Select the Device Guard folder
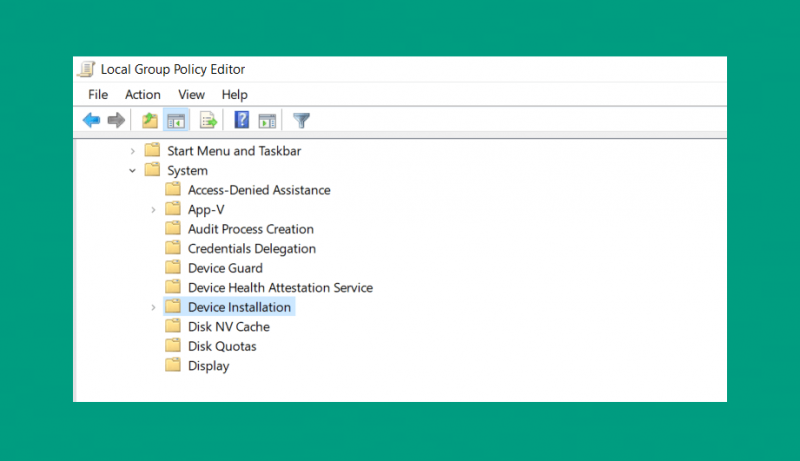Image resolution: width=800 pixels, height=461 pixels. click(x=225, y=268)
